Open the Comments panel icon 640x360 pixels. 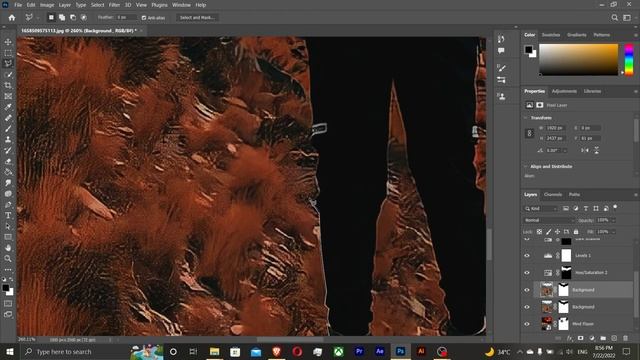coord(501,51)
